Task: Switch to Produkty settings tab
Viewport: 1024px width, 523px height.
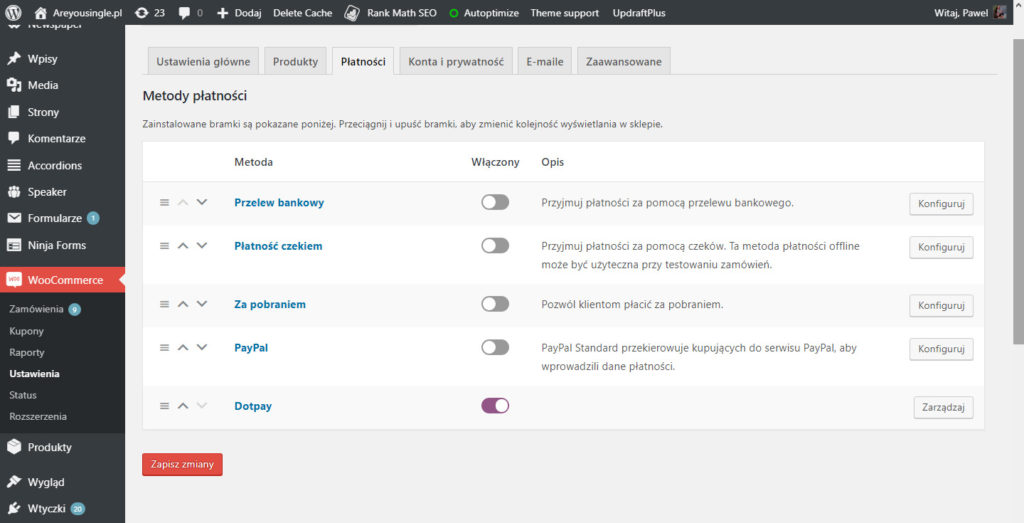Action: [295, 61]
